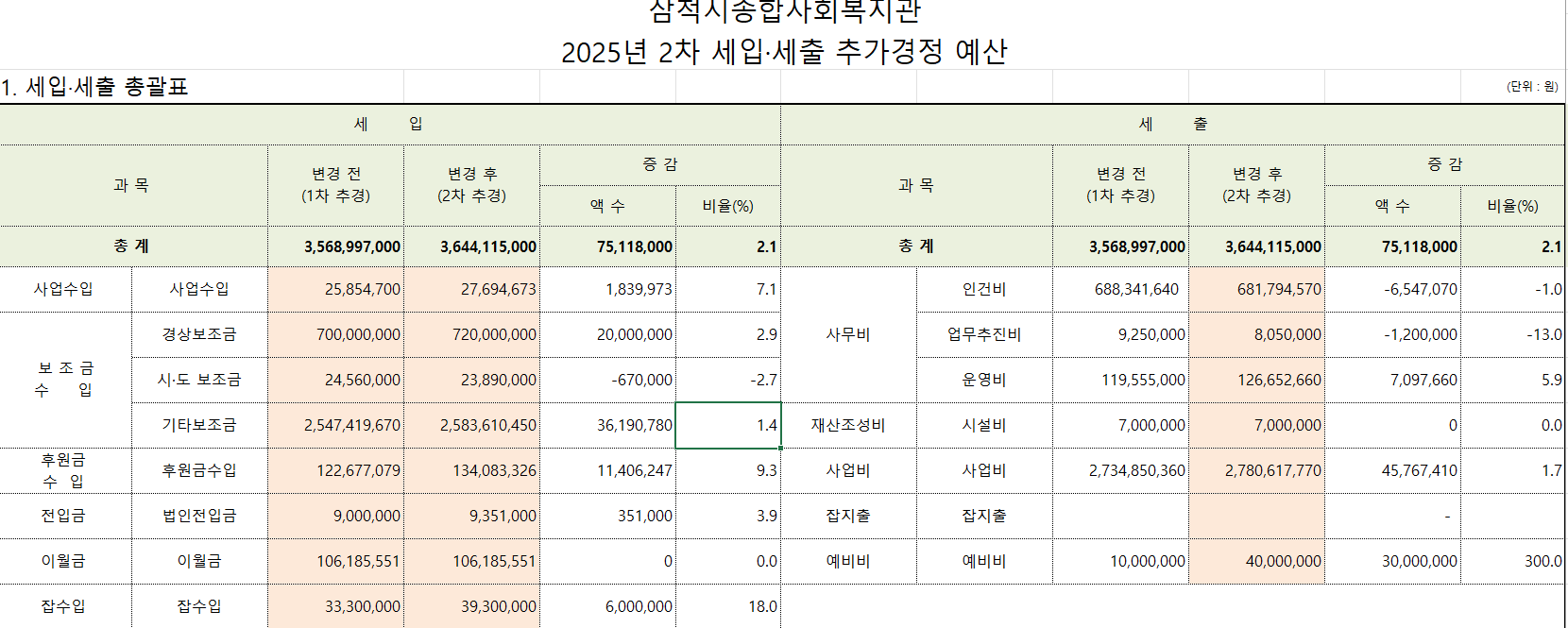The width and height of the screenshot is (1568, 628).
Task: Select the 법인전입금 label cell
Action: pos(199,516)
